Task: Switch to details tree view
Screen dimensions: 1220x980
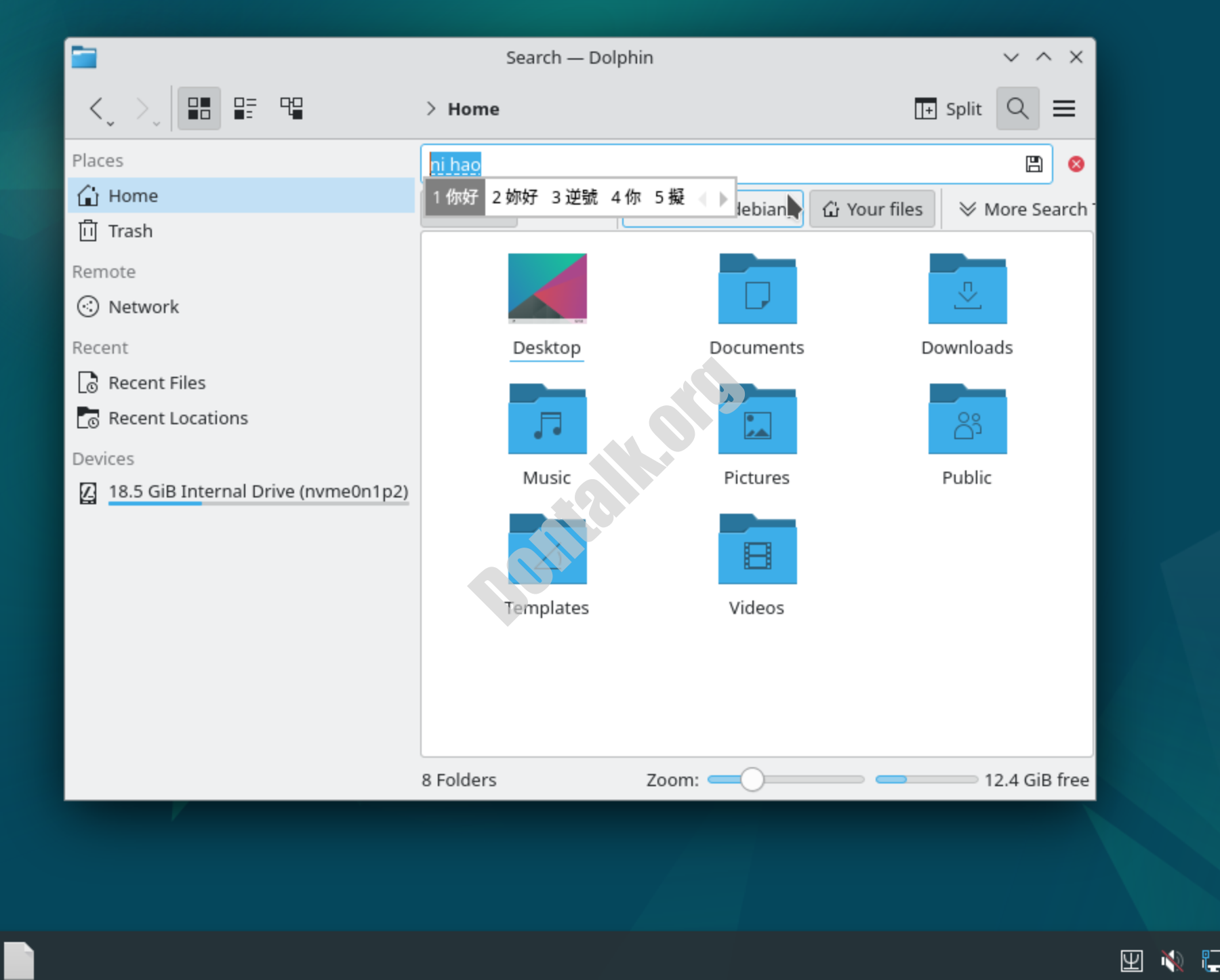Action: click(291, 108)
